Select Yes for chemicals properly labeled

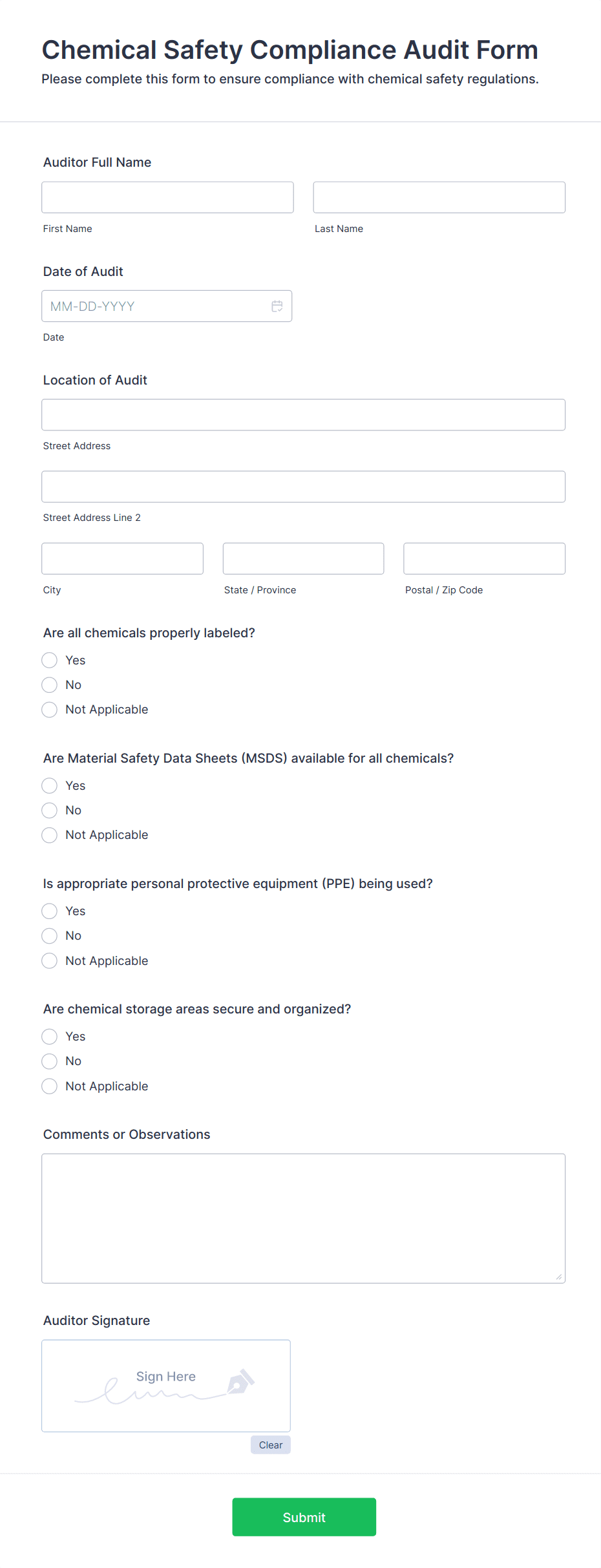(49, 660)
